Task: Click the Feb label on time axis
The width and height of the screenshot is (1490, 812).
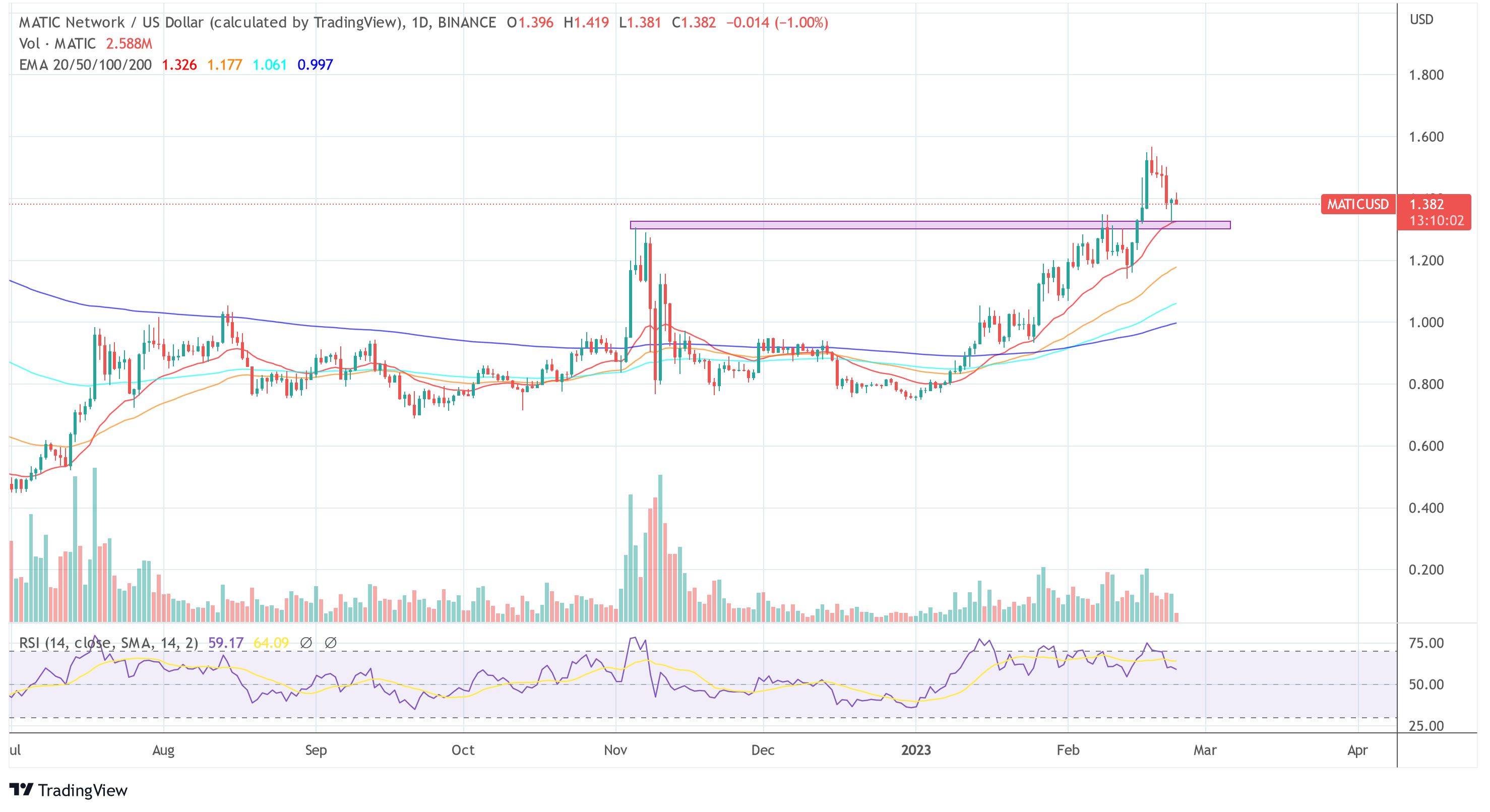Action: coord(1068,751)
